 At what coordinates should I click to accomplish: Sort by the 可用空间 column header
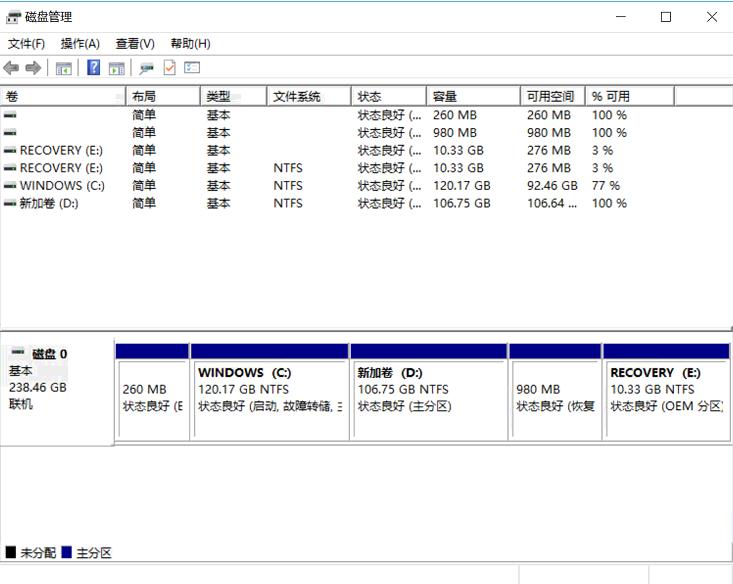click(553, 97)
